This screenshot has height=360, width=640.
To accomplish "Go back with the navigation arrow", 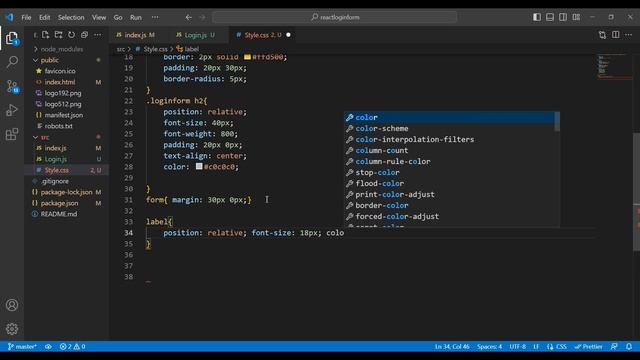I will pyautogui.click(x=188, y=17).
